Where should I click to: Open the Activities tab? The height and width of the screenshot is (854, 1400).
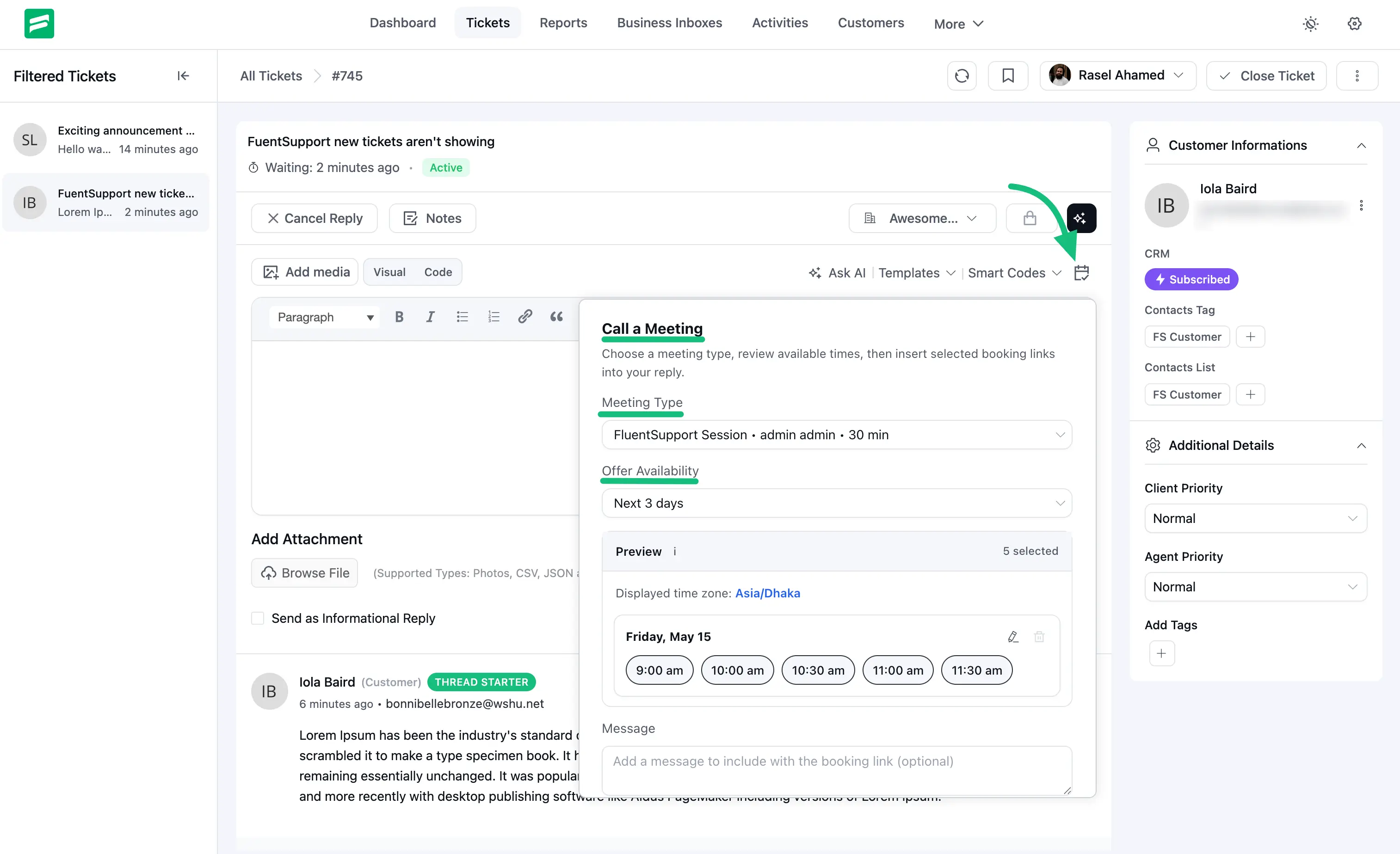coord(779,23)
